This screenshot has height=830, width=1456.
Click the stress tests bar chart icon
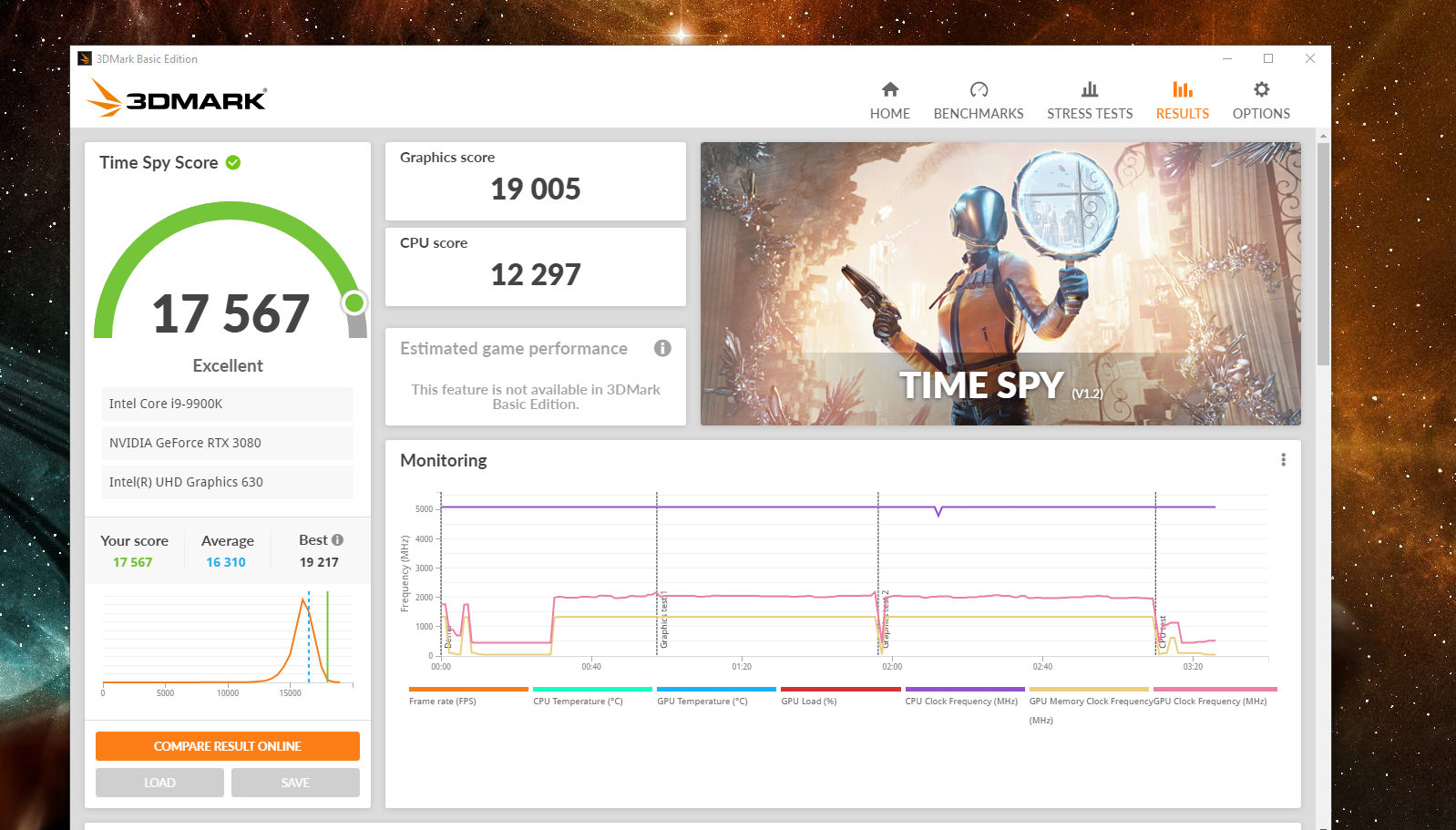(1090, 89)
